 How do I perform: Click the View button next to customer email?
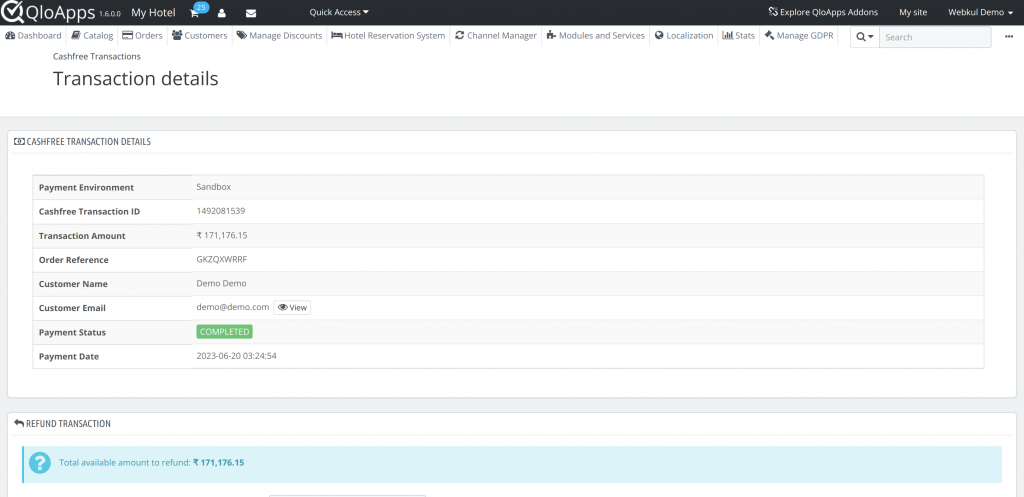click(x=292, y=308)
